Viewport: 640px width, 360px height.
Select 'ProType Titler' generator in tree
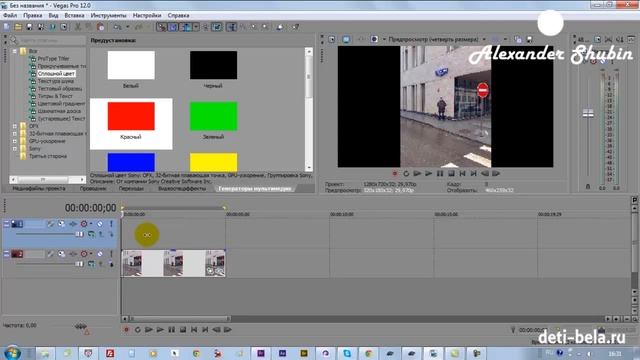point(53,58)
